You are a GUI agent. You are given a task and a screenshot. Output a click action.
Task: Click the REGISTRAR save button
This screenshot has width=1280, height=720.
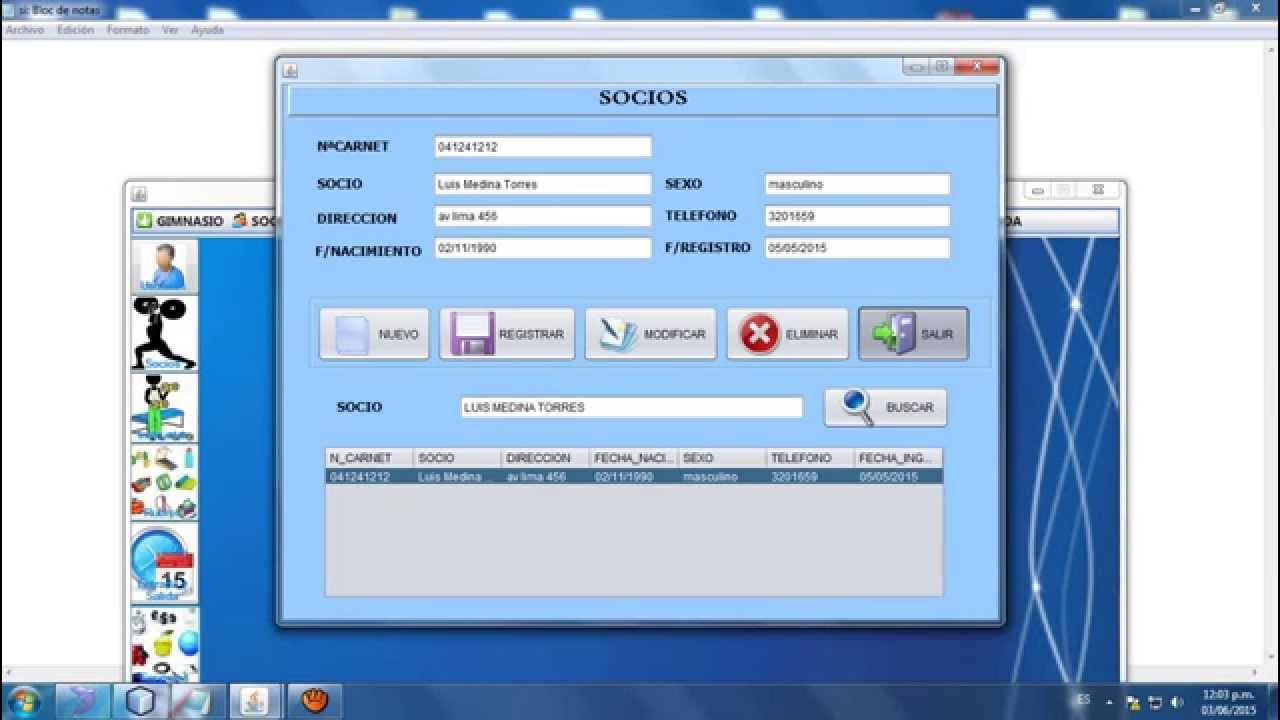[507, 334]
